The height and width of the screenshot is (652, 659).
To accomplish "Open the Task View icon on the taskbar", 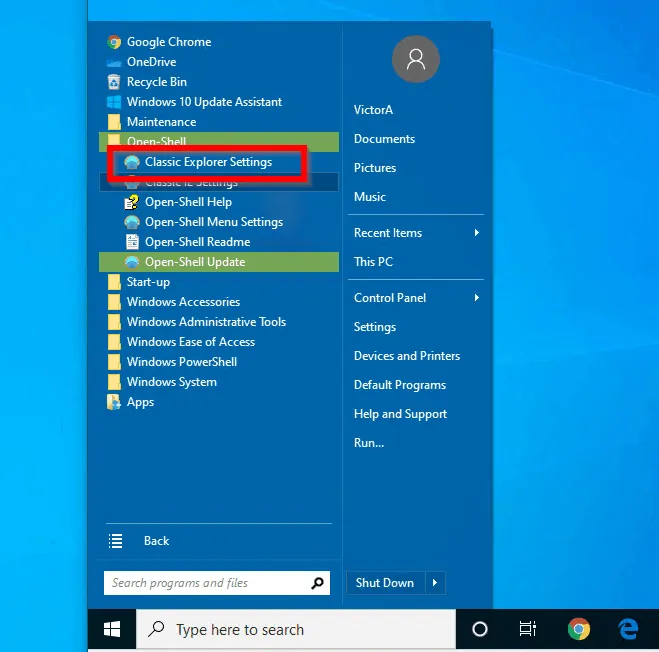I will point(528,629).
